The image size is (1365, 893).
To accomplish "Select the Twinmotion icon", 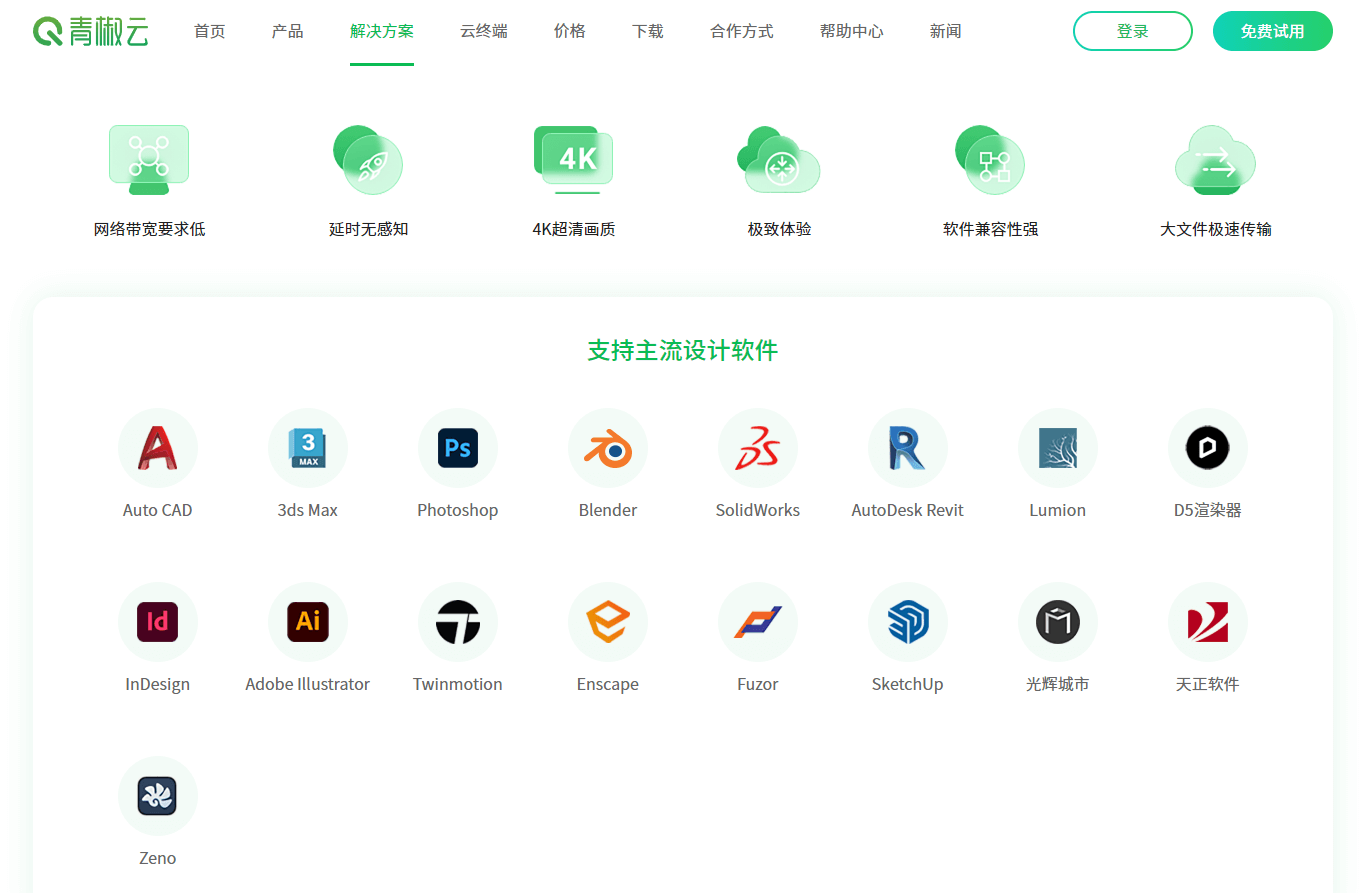I will coord(458,622).
